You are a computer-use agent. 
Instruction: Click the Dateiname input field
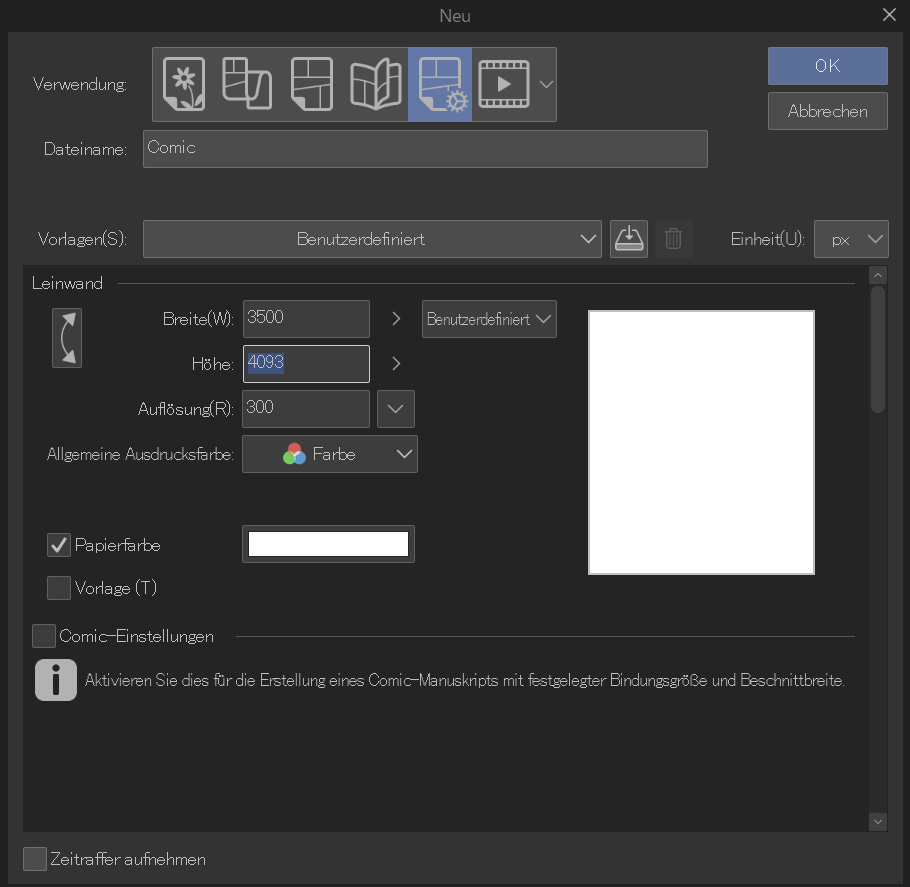pyautogui.click(x=425, y=148)
